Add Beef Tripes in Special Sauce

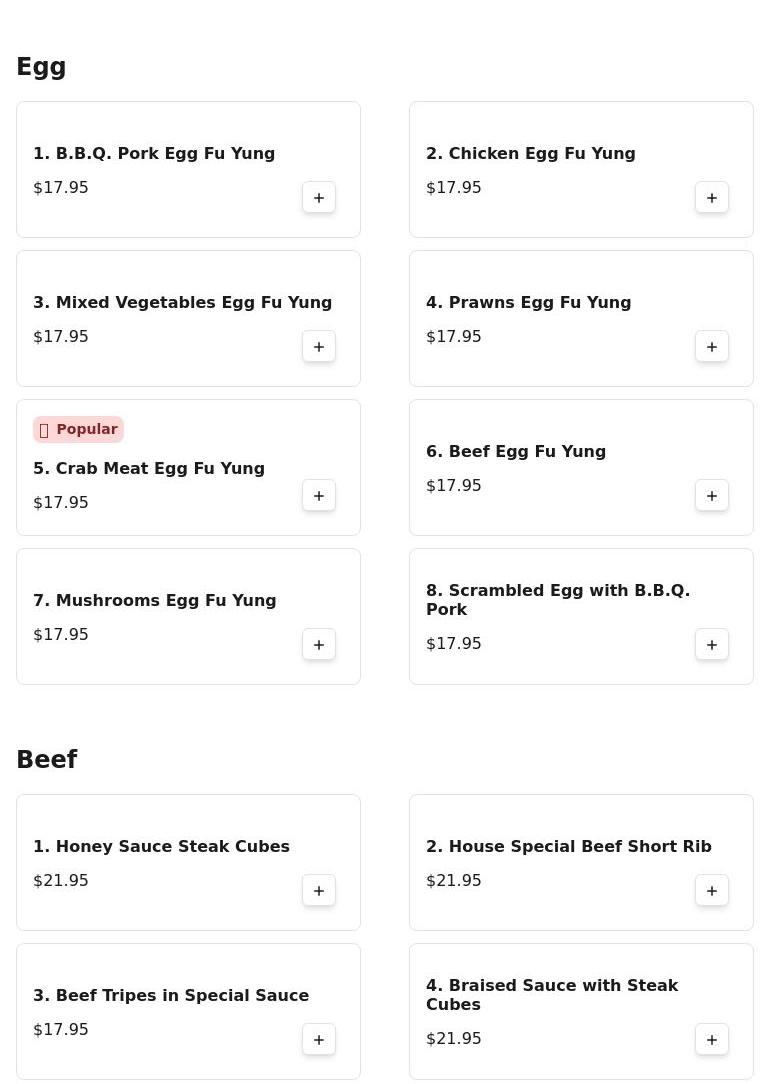[x=319, y=1040]
